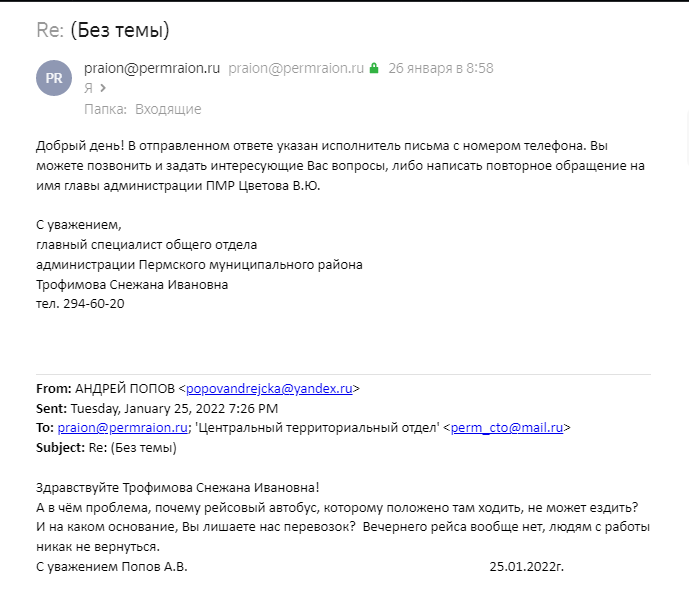Click the popovandrejcka@yandex.ru email link
The width and height of the screenshot is (689, 611).
269,389
